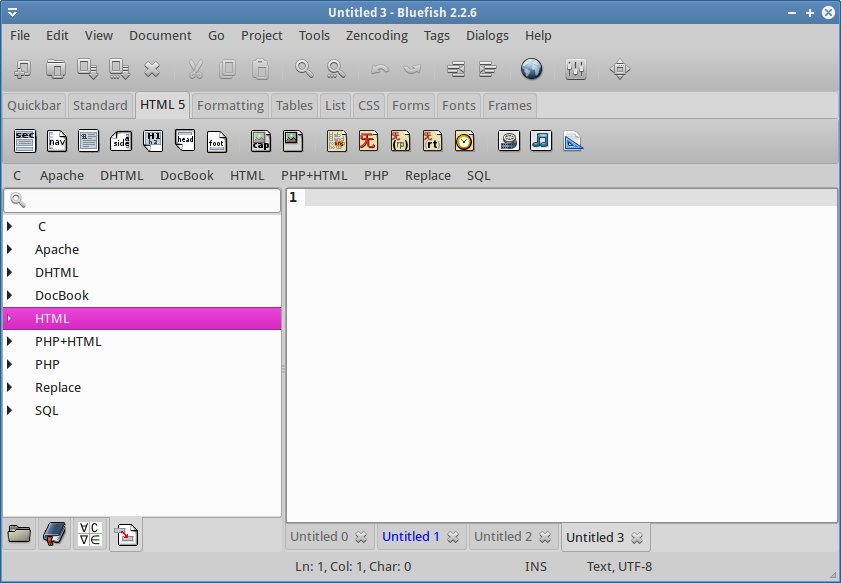Screen dimensions: 841x583
Task: Click the Paste clipboard icon
Action: coord(260,69)
